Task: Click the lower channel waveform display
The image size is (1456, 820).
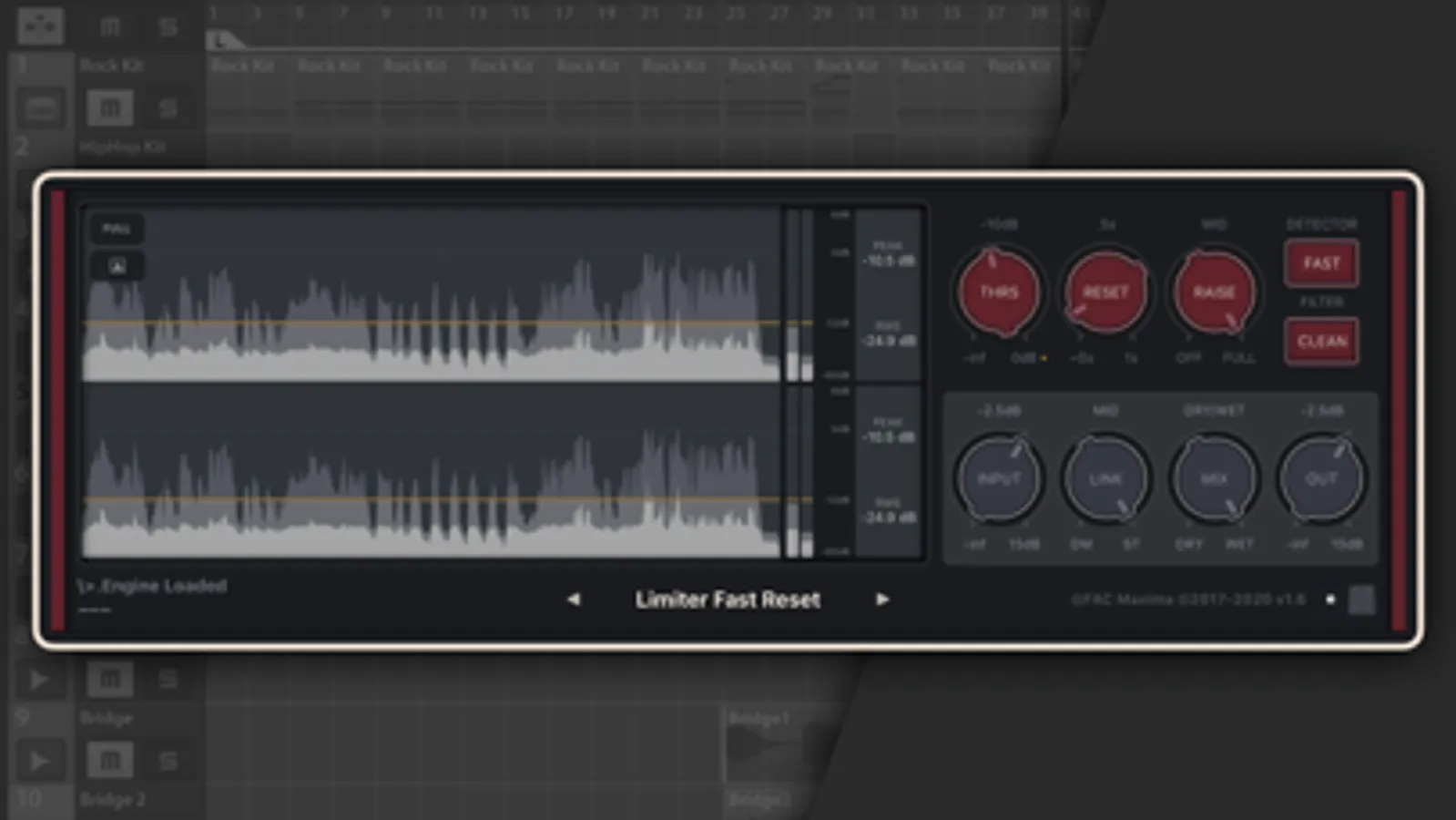Action: (432, 471)
